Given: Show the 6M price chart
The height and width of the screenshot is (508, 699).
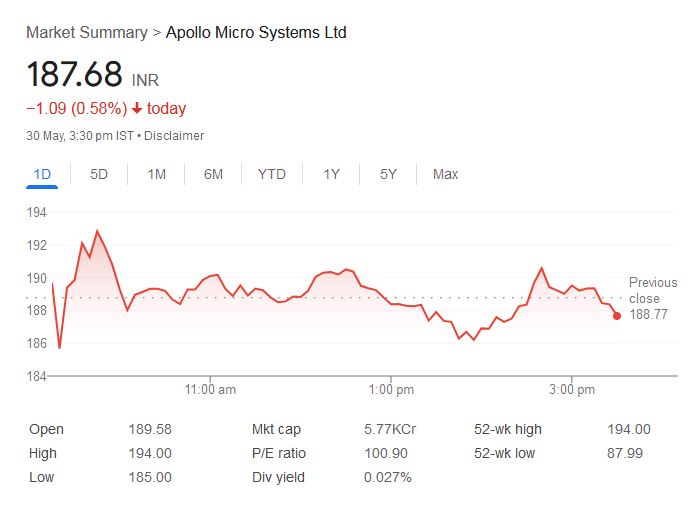Looking at the screenshot, I should (x=213, y=174).
